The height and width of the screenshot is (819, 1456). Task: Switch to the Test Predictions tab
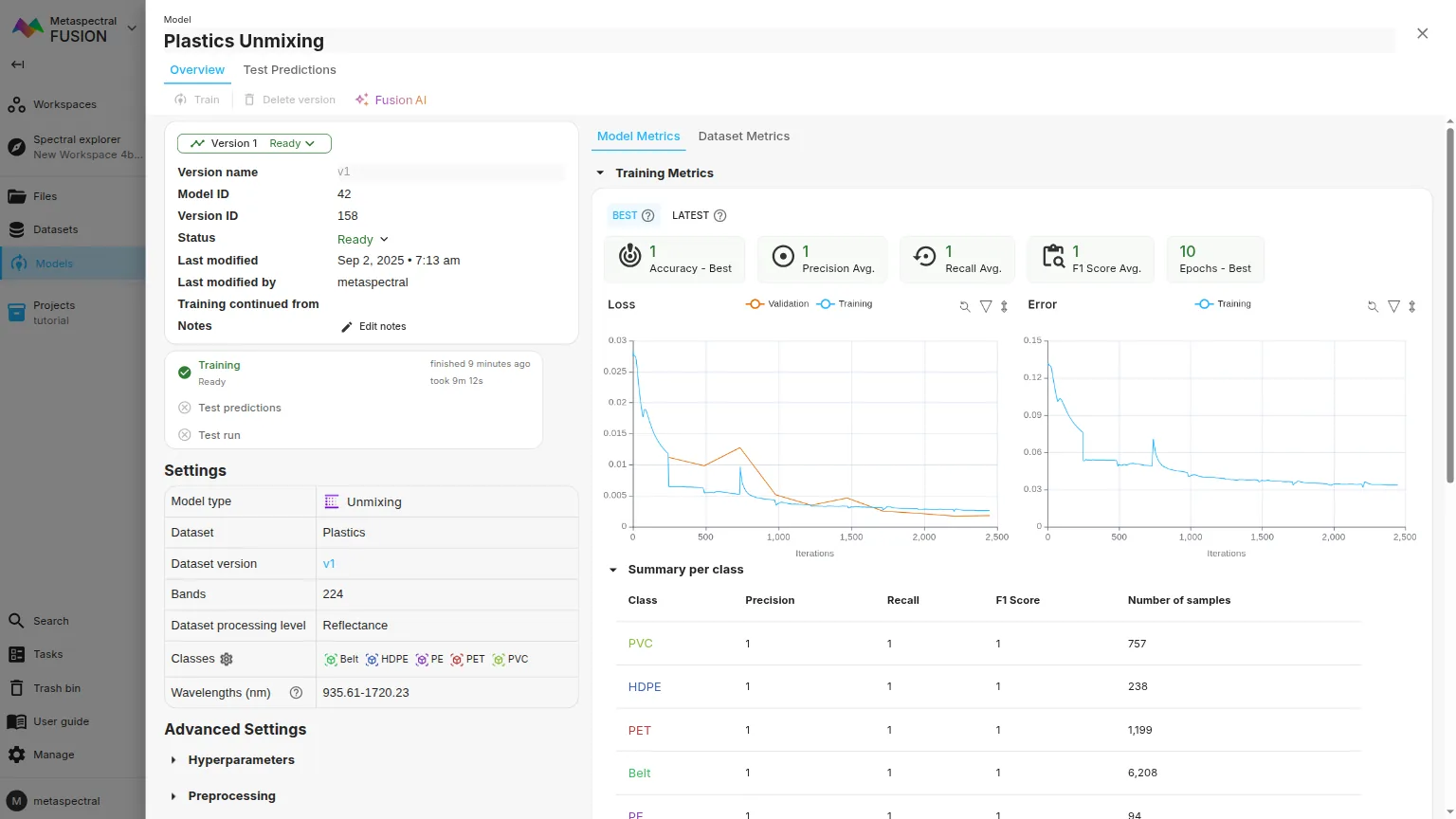(x=289, y=70)
